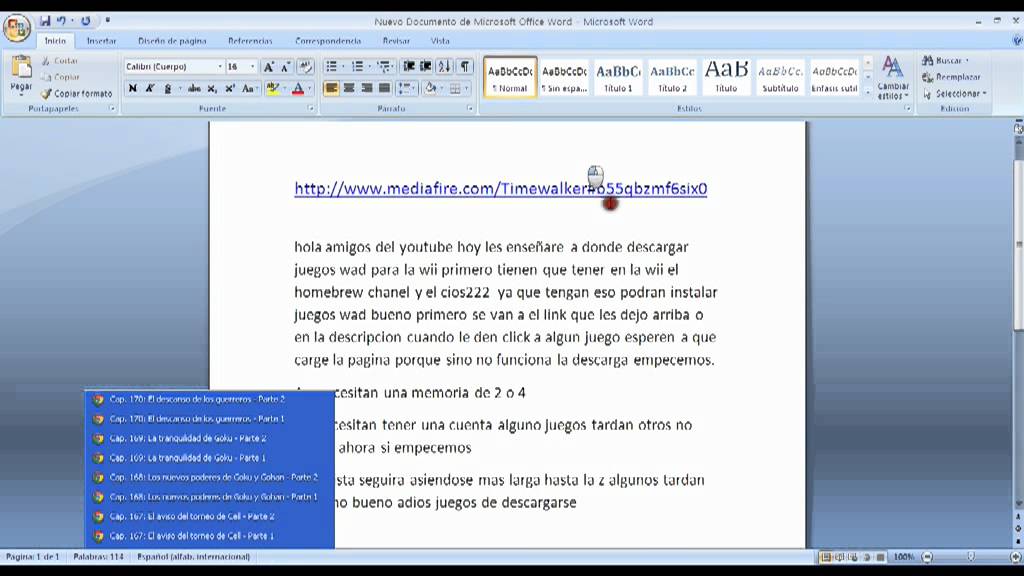Align the paragraph to the right
The width and height of the screenshot is (1024, 576).
(x=366, y=88)
